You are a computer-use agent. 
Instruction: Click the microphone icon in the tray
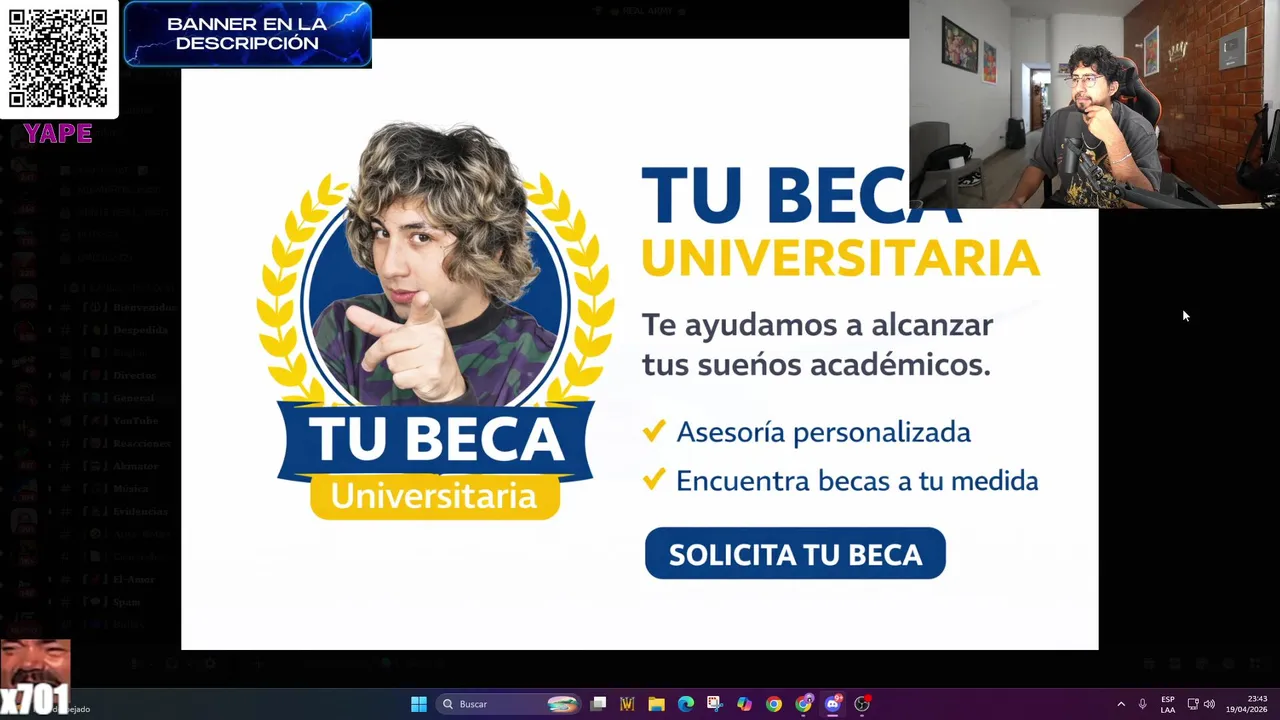pyautogui.click(x=1142, y=704)
